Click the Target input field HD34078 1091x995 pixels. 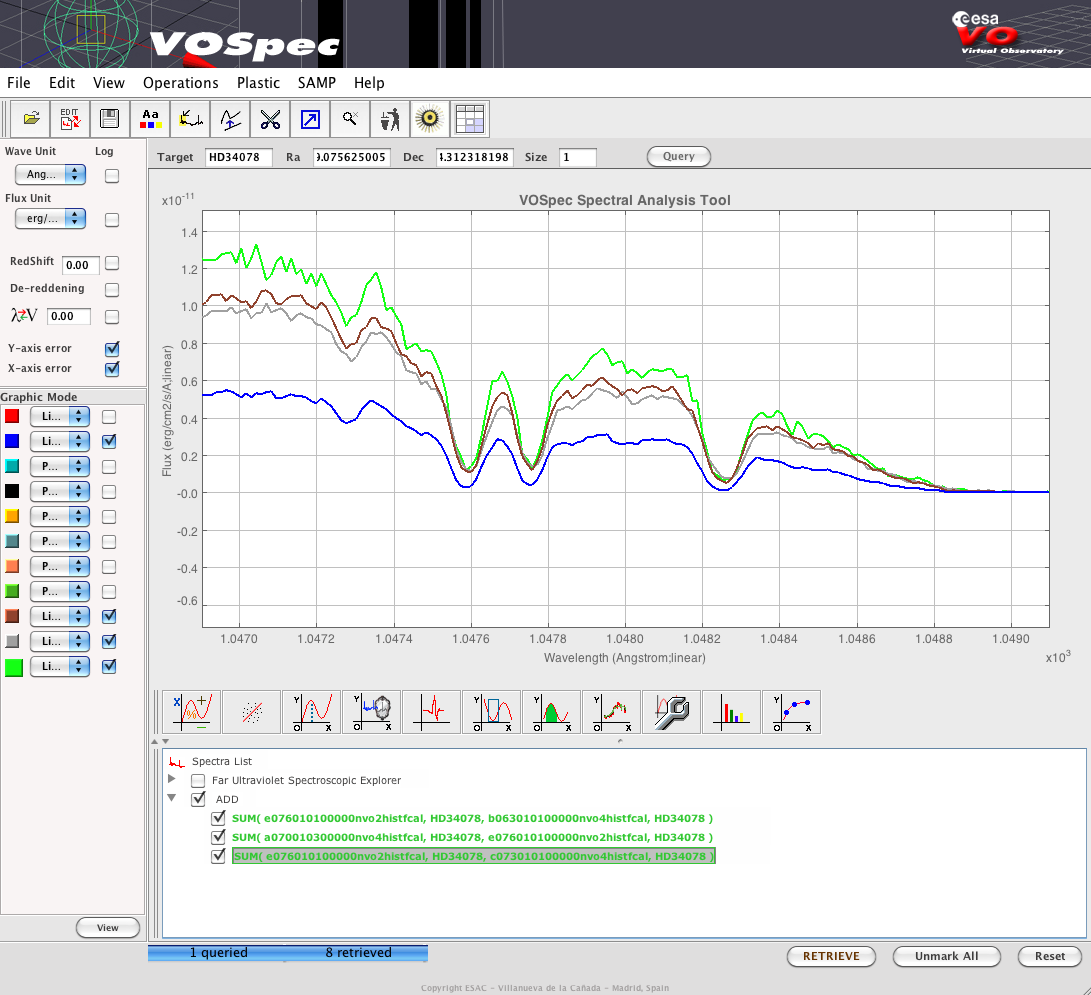coord(239,157)
